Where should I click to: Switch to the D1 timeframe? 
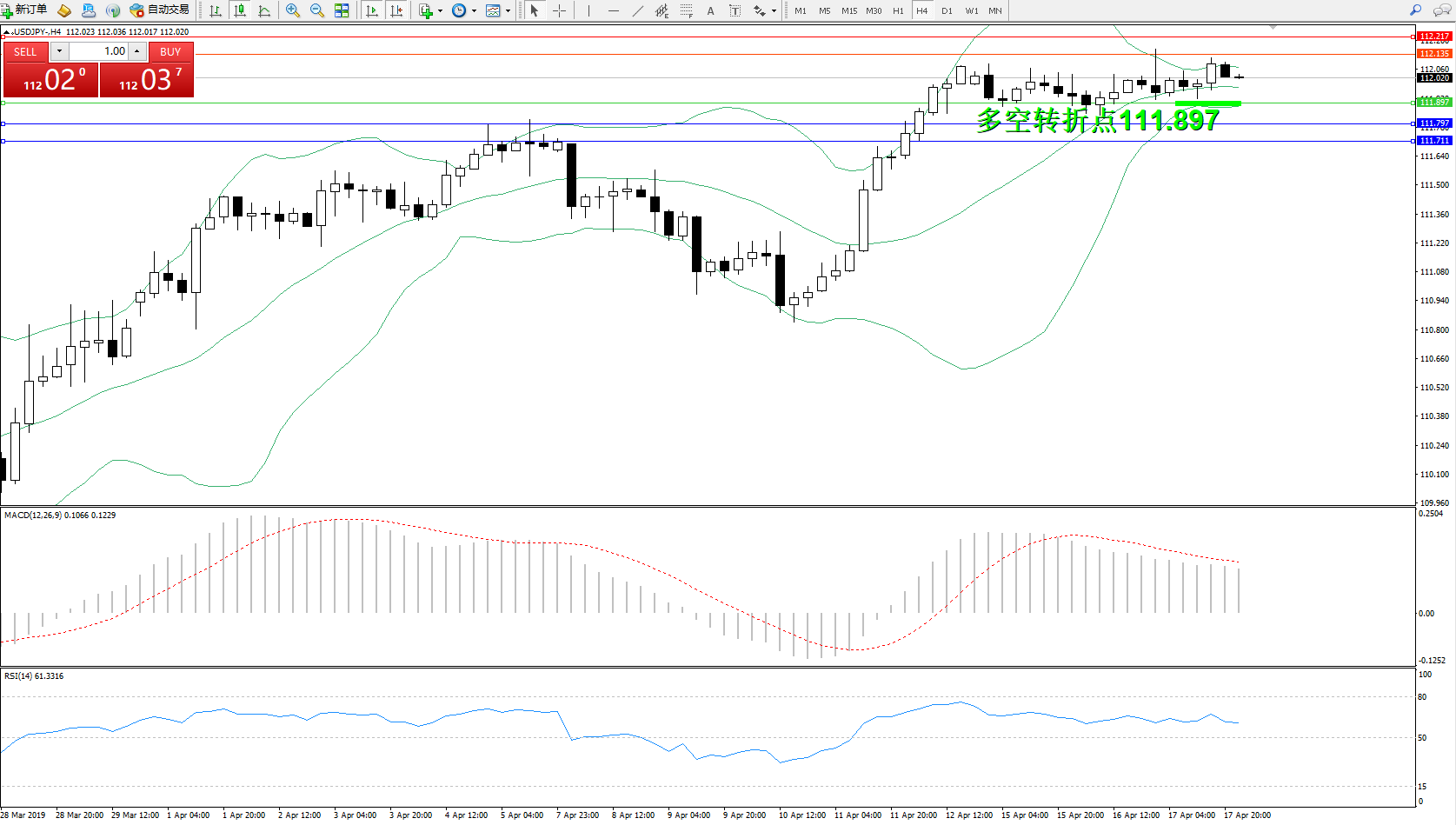947,10
